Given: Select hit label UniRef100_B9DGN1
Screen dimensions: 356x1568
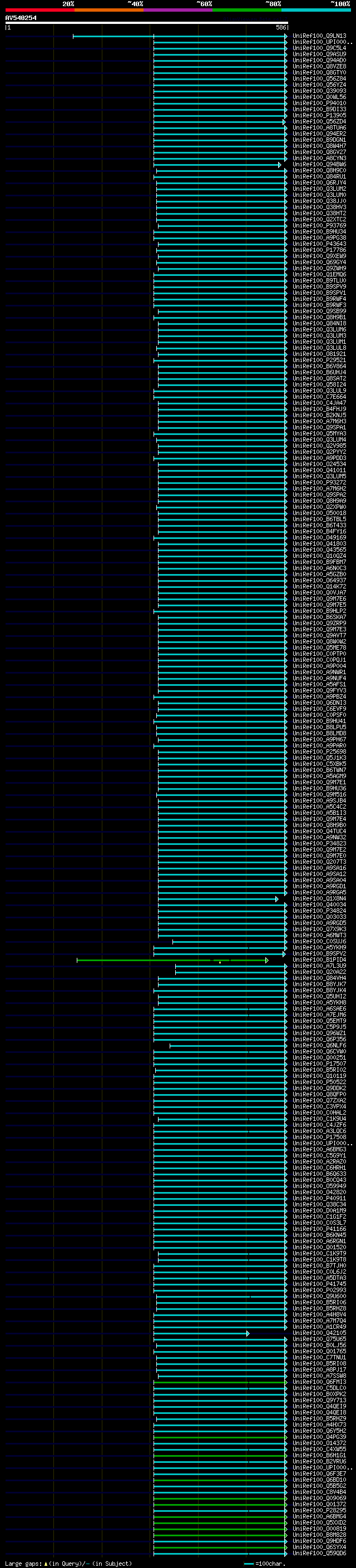Looking at the screenshot, I should [x=319, y=140].
